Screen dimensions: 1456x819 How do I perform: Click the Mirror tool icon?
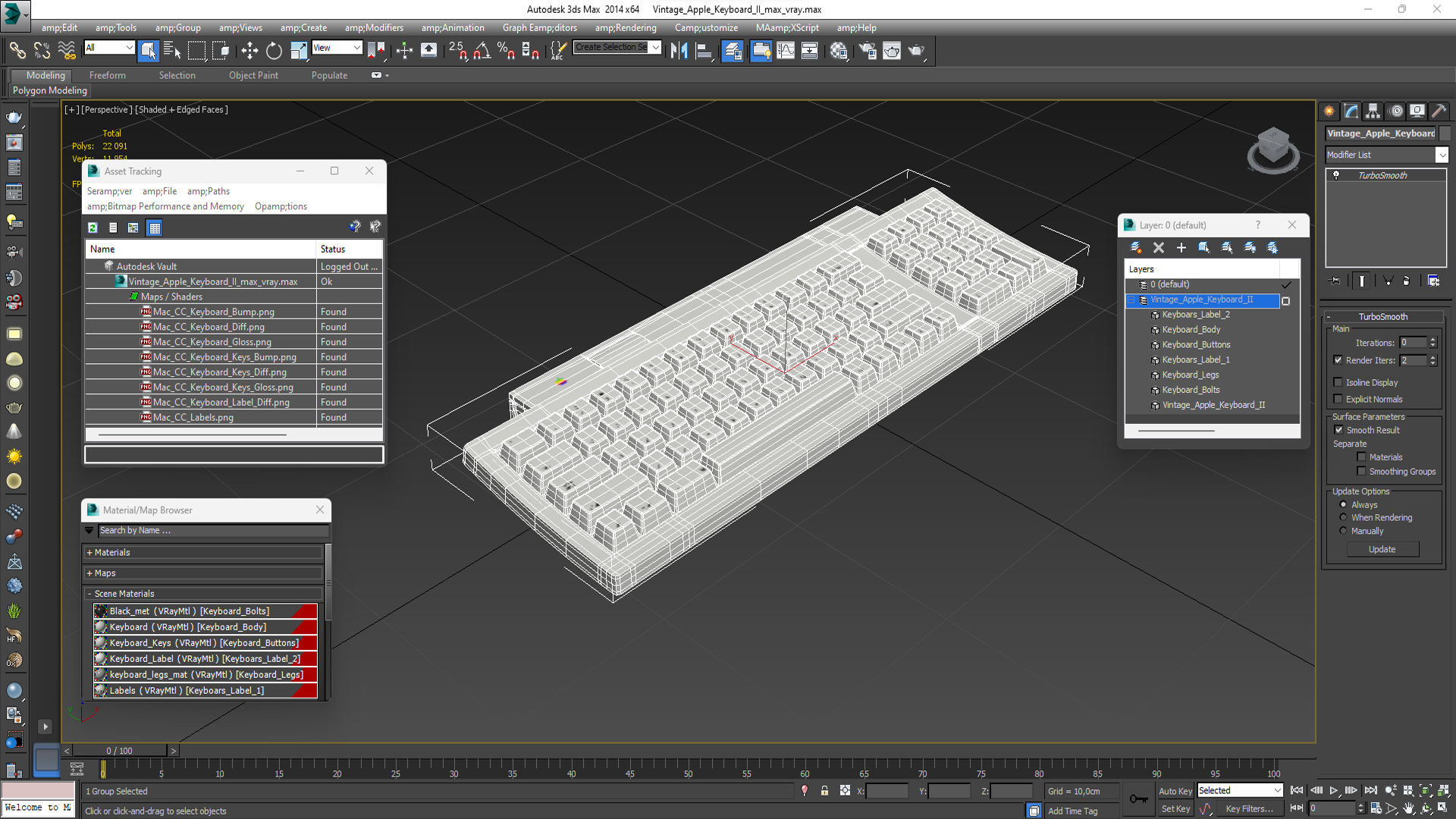679,51
